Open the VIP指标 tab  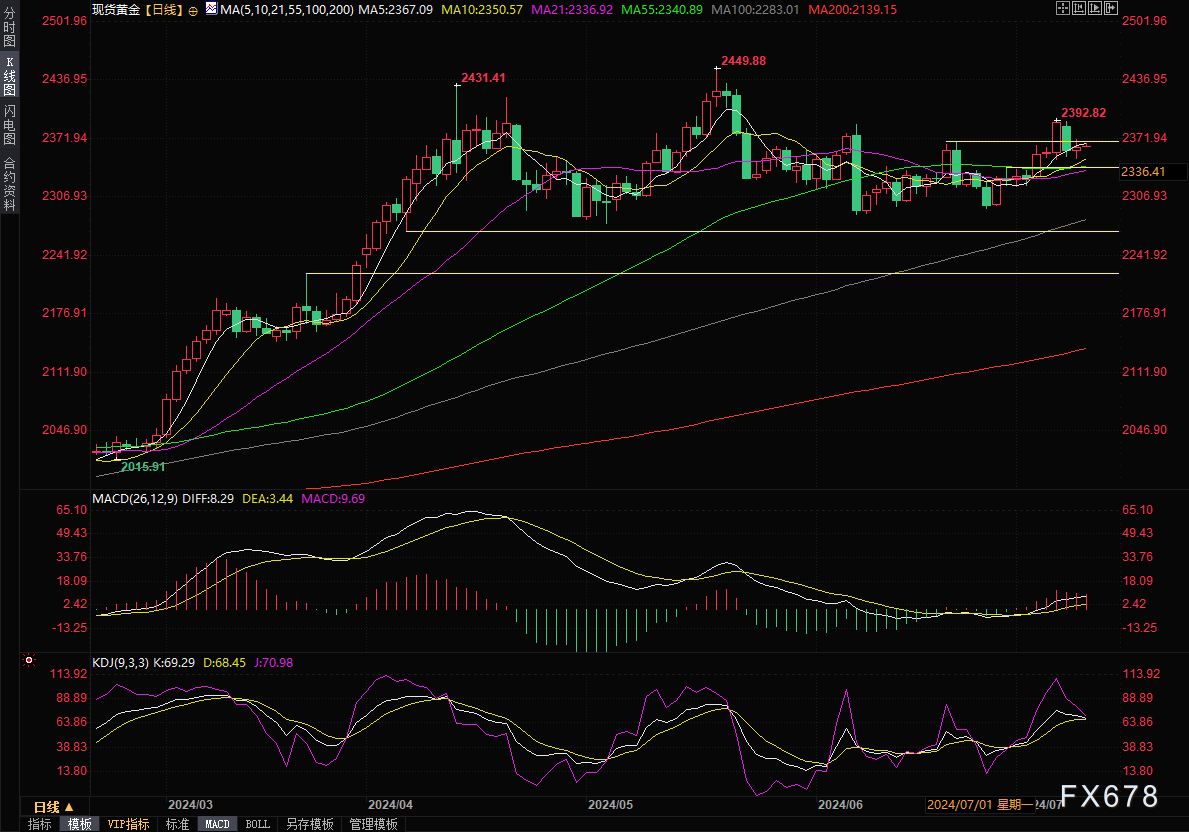click(x=129, y=824)
